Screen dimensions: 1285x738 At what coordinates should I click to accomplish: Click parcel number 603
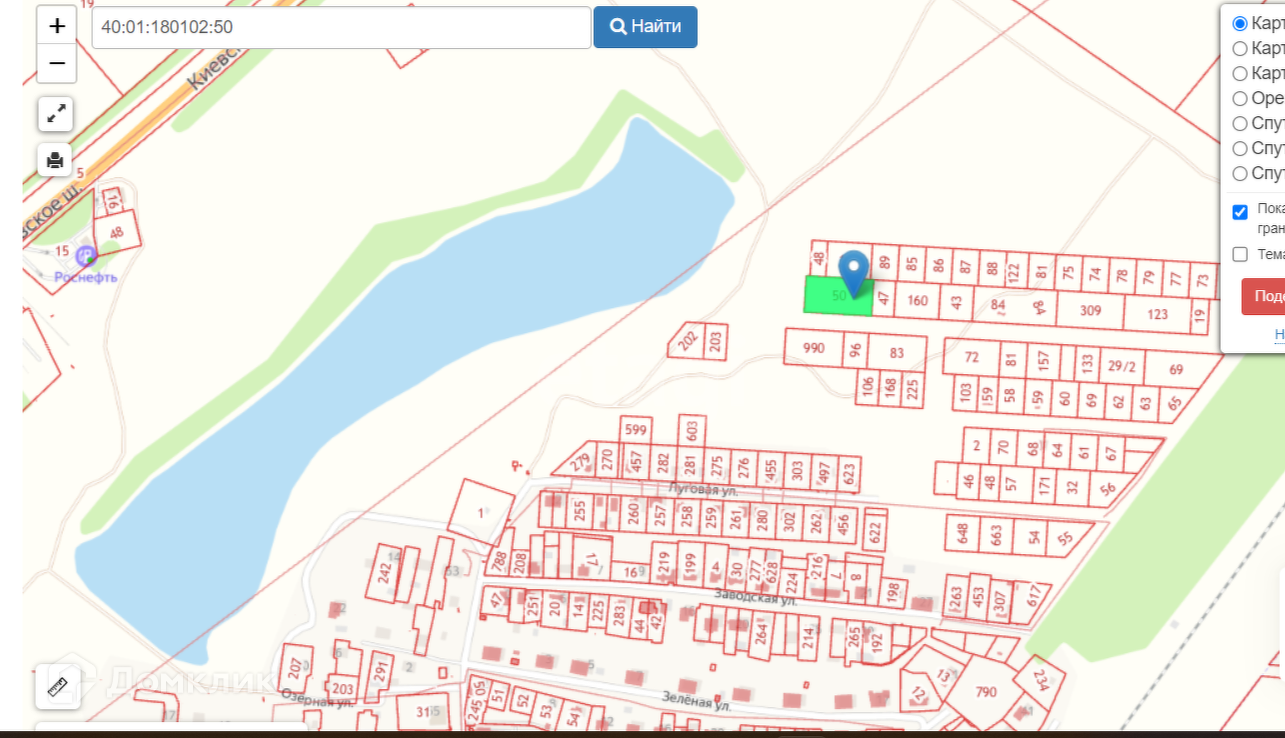click(691, 430)
